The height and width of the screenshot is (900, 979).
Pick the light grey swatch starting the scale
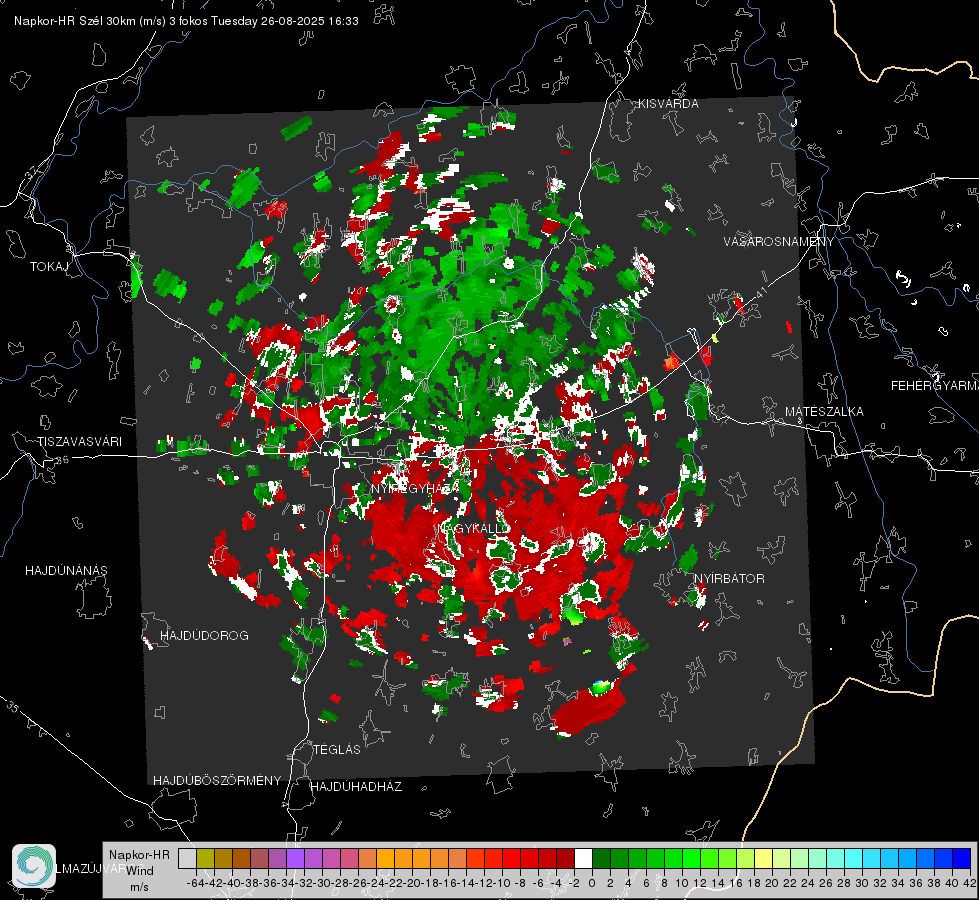(187, 859)
